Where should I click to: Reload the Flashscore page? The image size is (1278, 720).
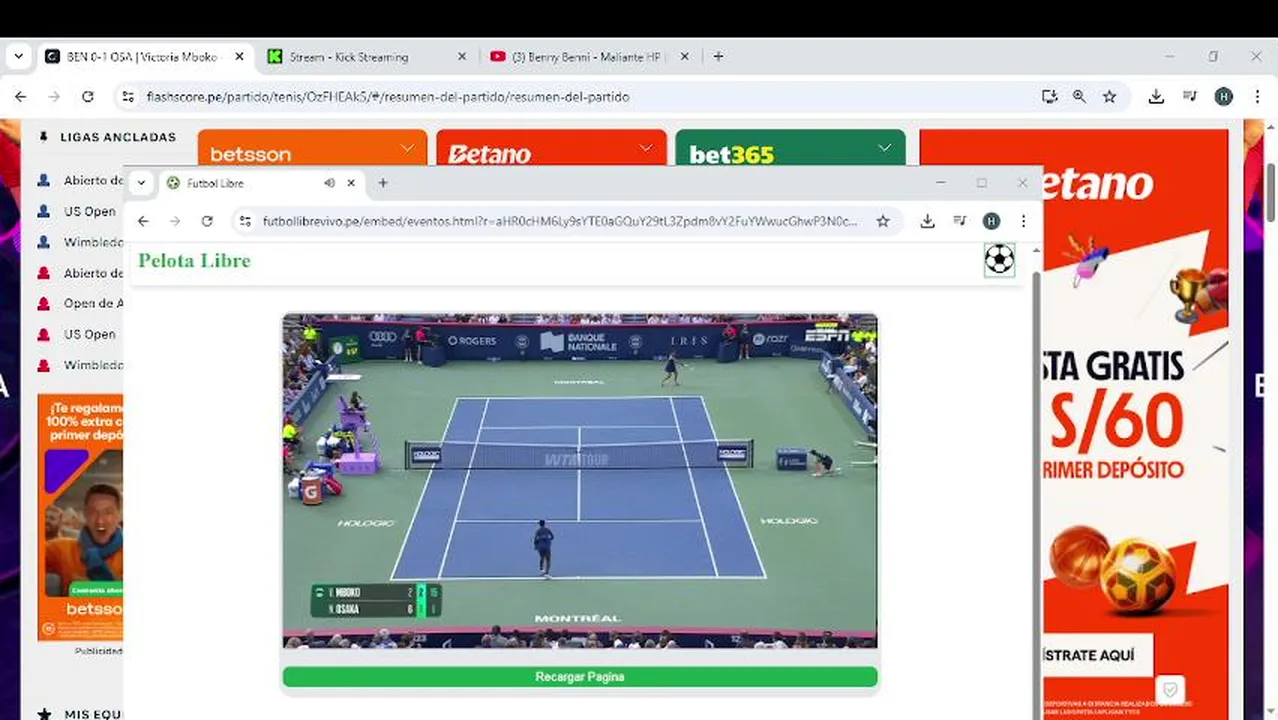pyautogui.click(x=88, y=97)
